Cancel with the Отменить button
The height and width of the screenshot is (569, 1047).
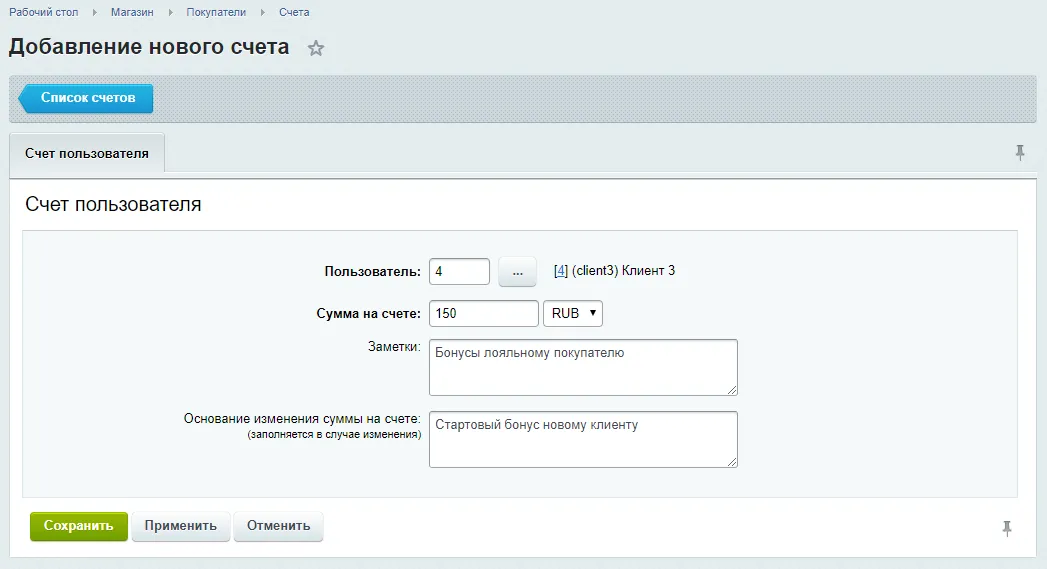(278, 526)
